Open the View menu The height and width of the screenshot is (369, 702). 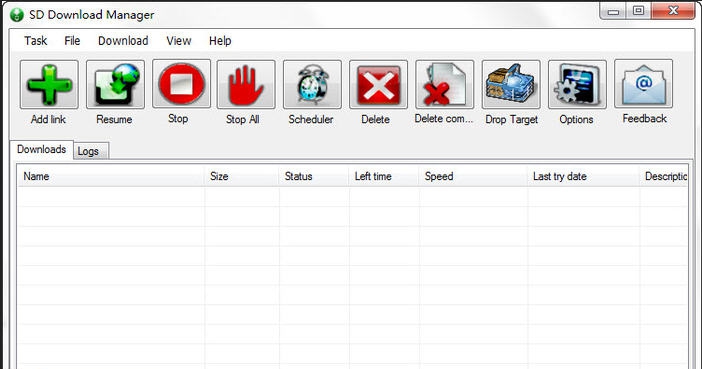point(179,41)
